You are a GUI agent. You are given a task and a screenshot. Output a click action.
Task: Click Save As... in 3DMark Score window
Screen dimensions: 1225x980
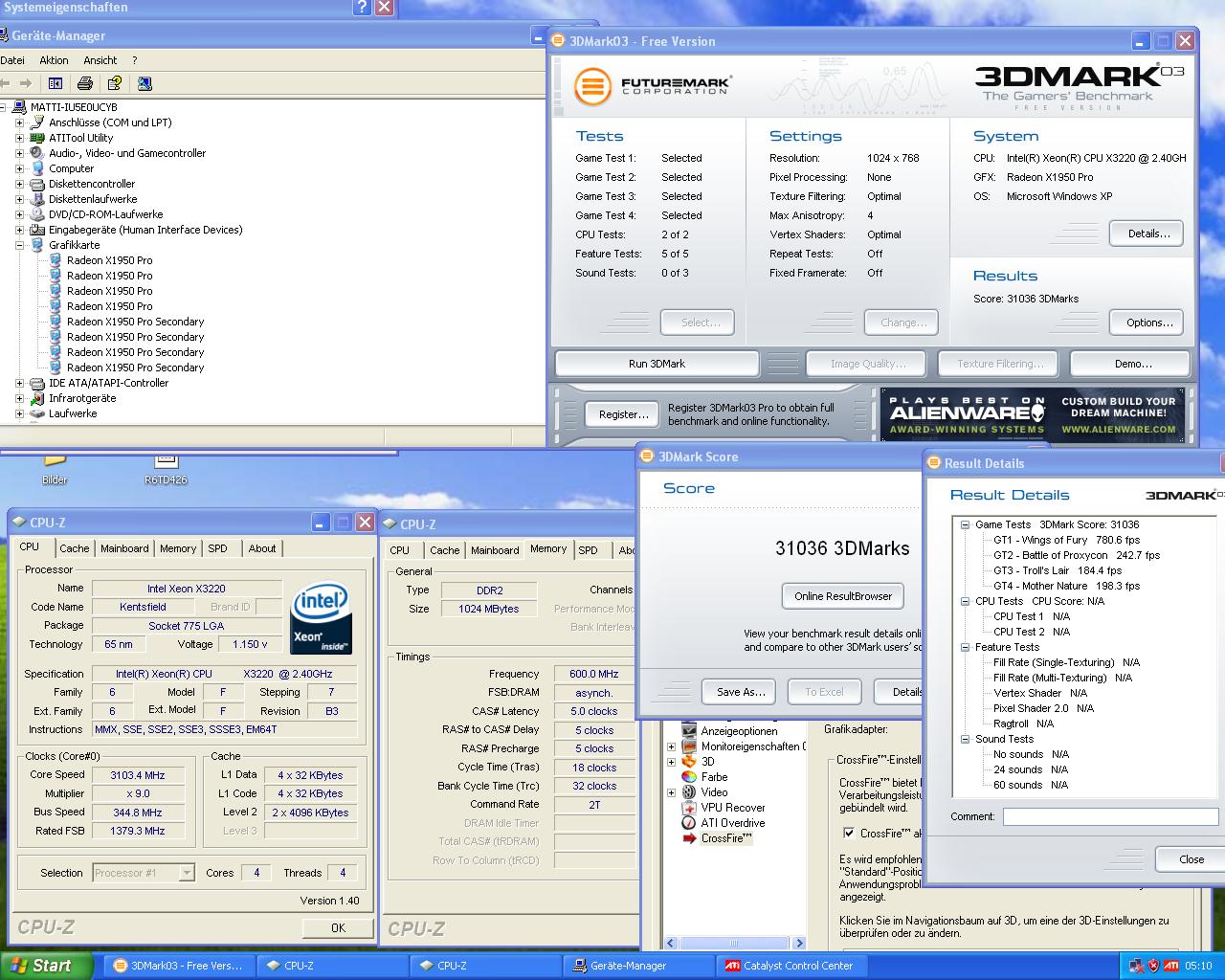tap(741, 692)
